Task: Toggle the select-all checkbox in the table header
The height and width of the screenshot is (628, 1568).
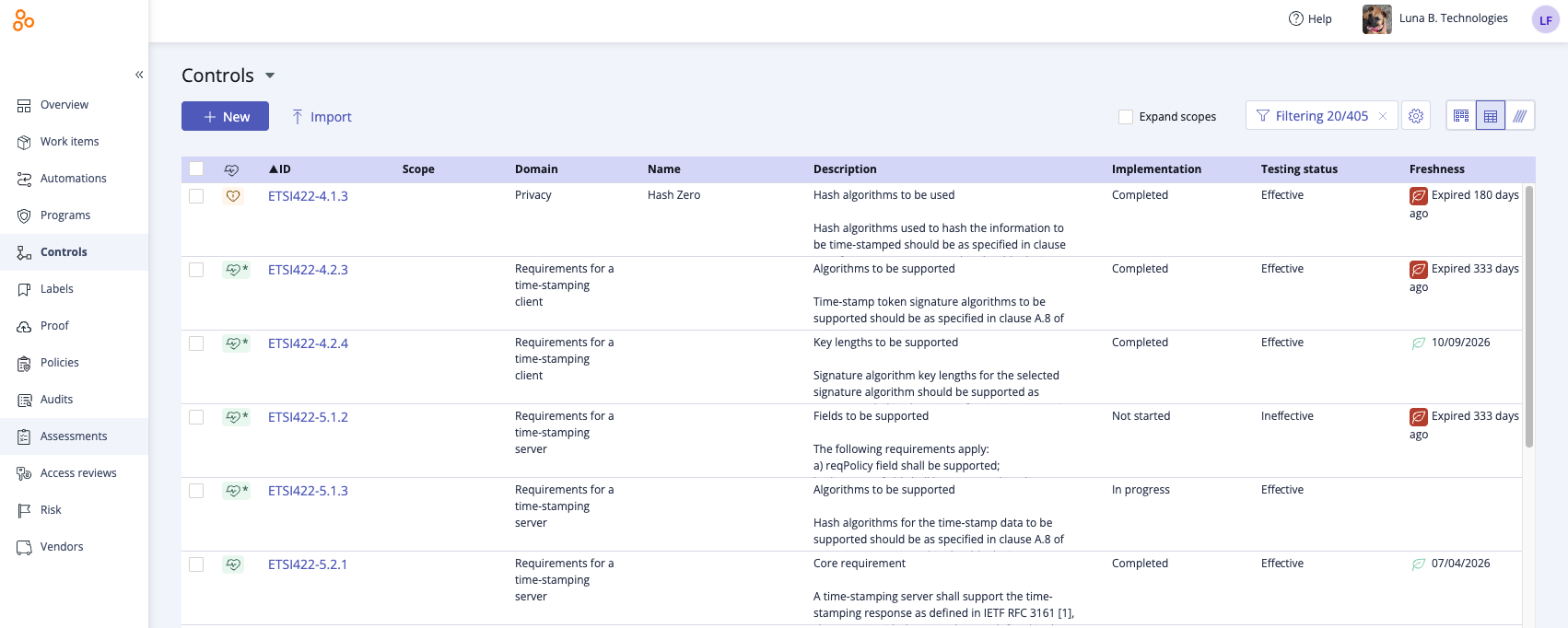Action: pyautogui.click(x=196, y=169)
